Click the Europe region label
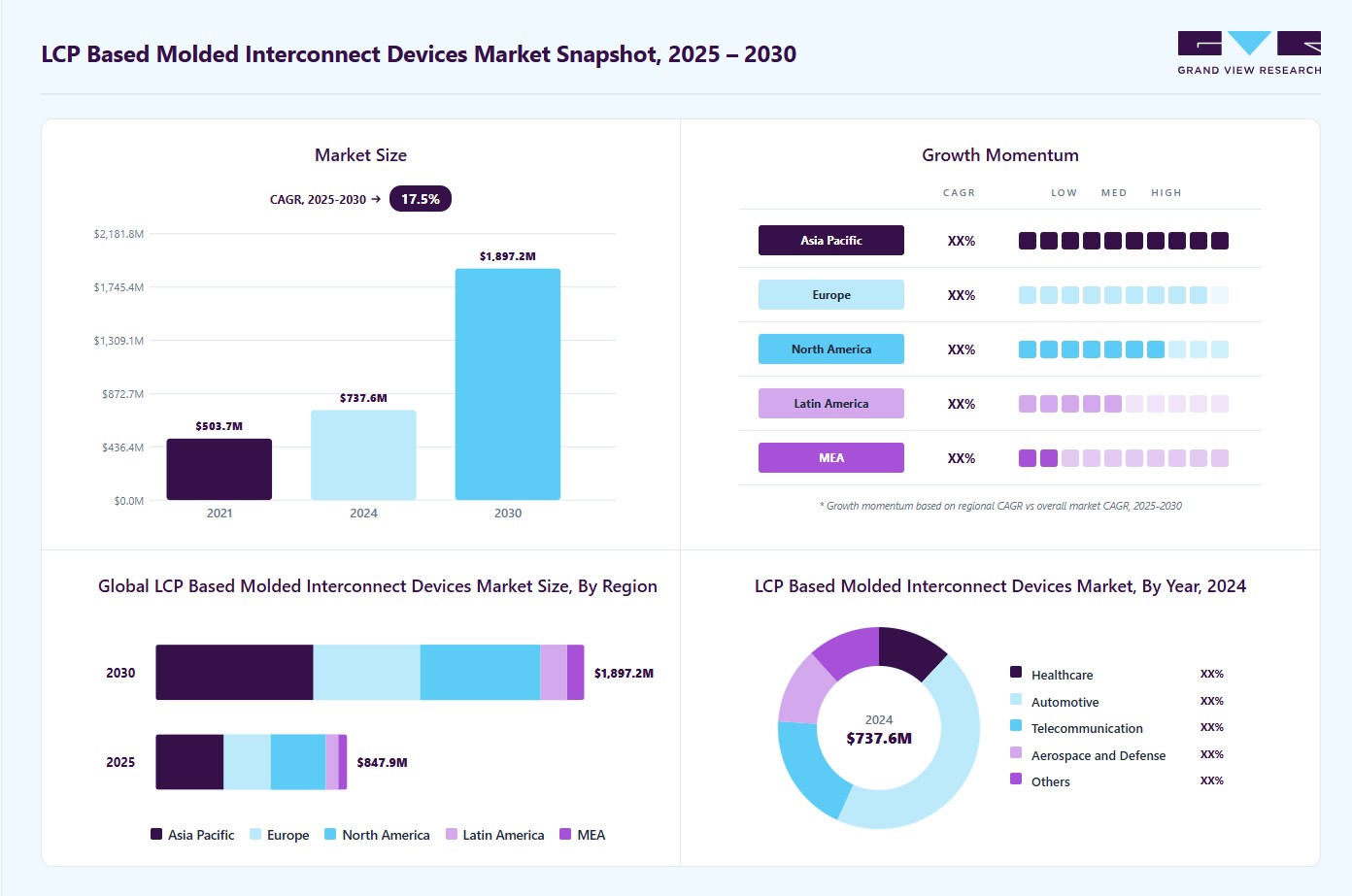The height and width of the screenshot is (896, 1352). (831, 295)
